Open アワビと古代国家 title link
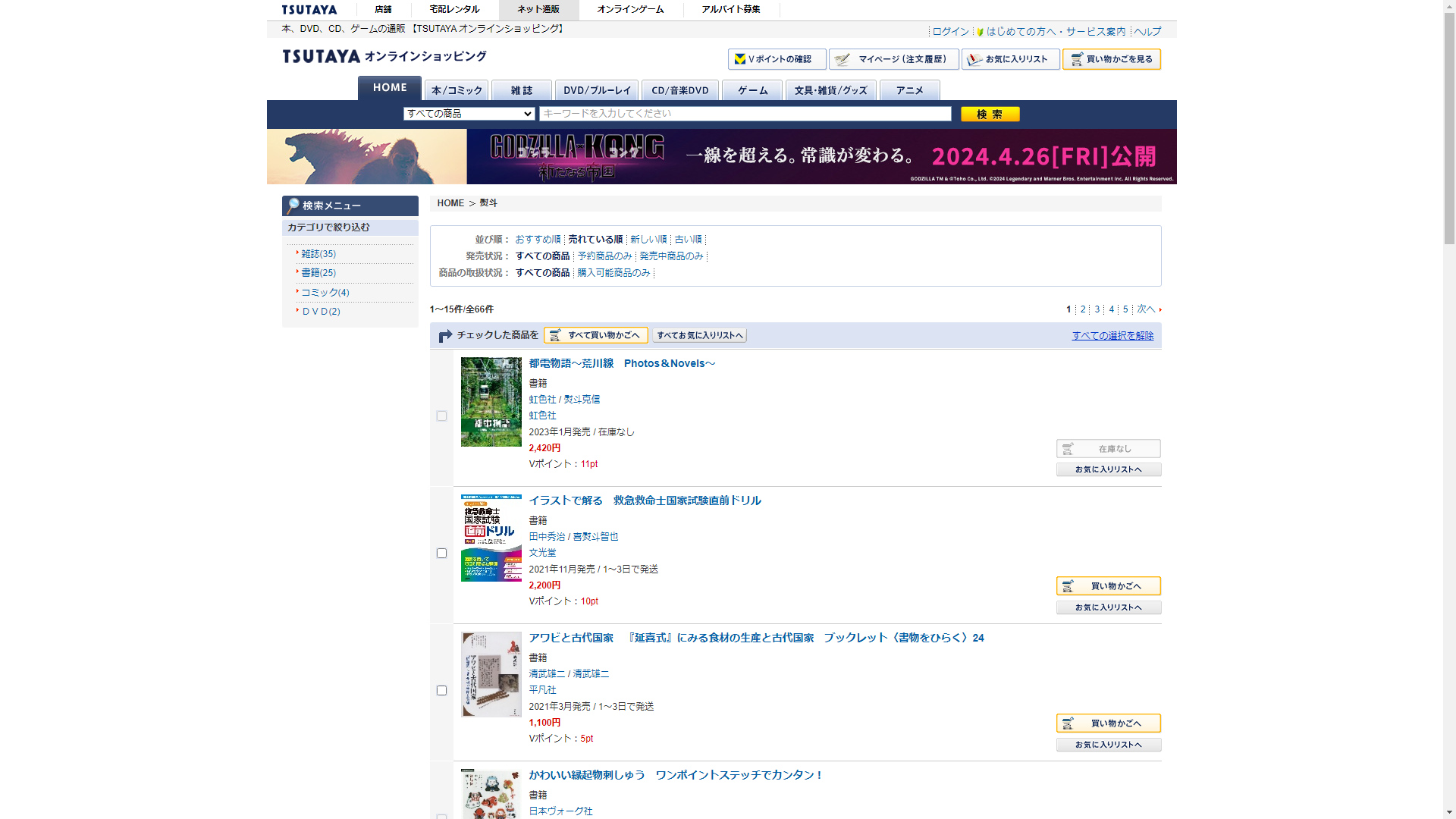This screenshot has width=1456, height=819. (x=756, y=639)
